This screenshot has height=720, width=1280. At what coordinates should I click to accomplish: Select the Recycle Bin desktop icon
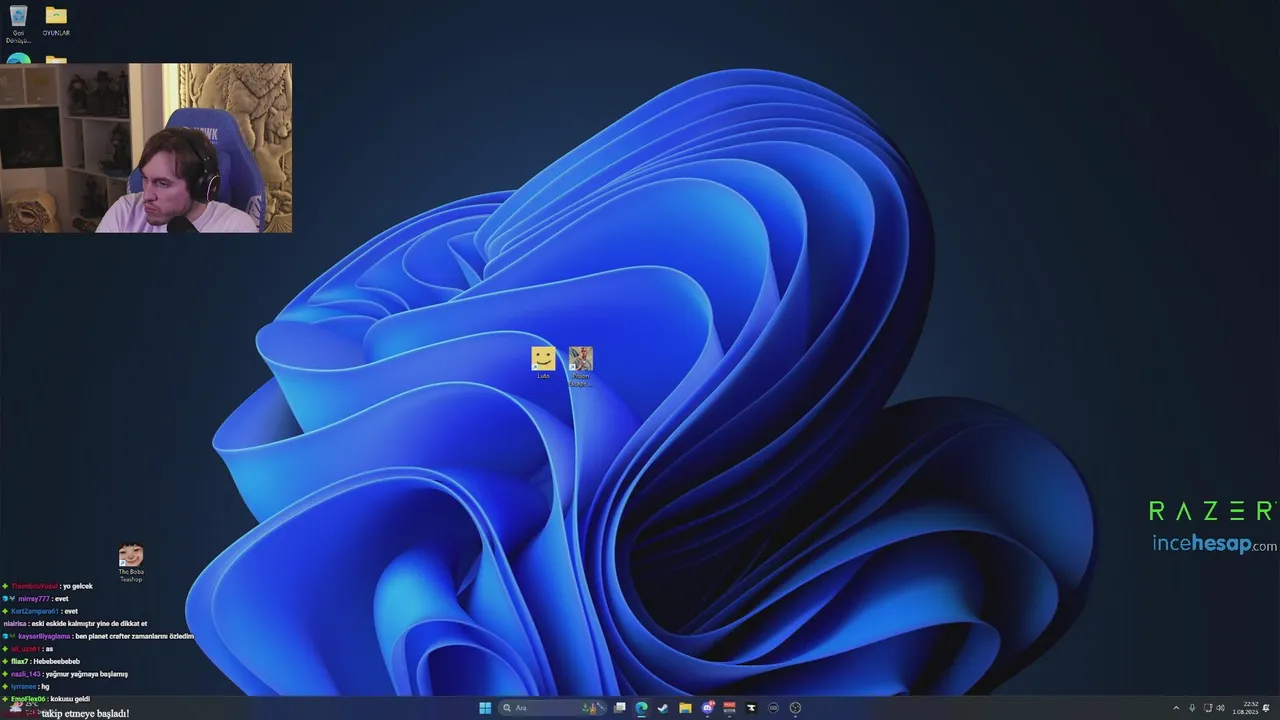[18, 23]
